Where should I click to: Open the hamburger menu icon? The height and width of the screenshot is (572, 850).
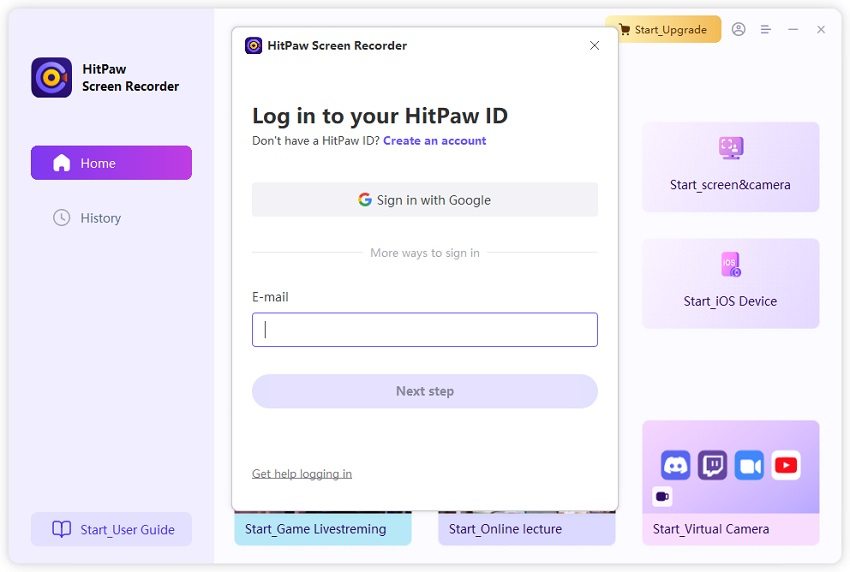(x=765, y=29)
